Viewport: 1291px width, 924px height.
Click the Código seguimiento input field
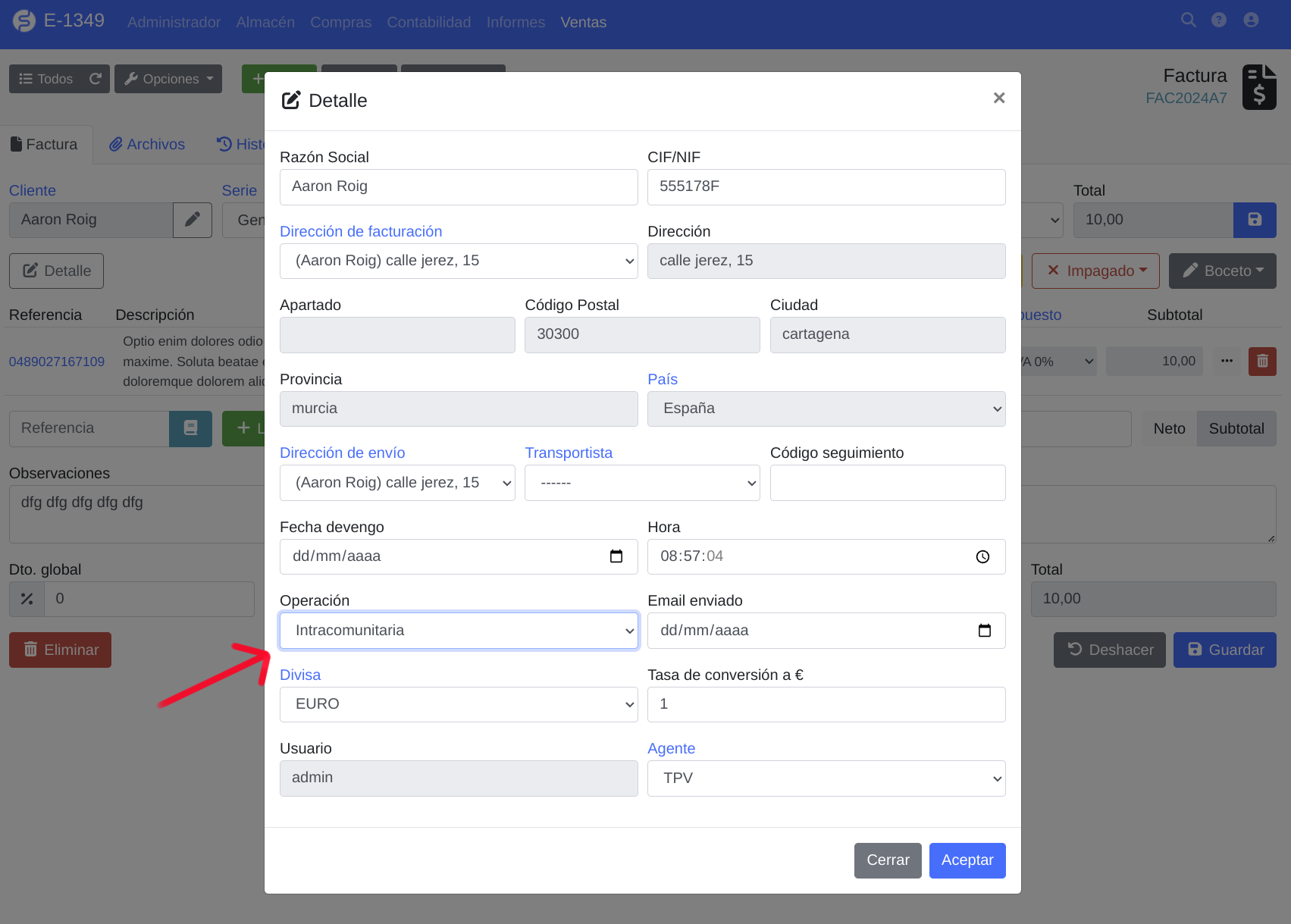888,483
